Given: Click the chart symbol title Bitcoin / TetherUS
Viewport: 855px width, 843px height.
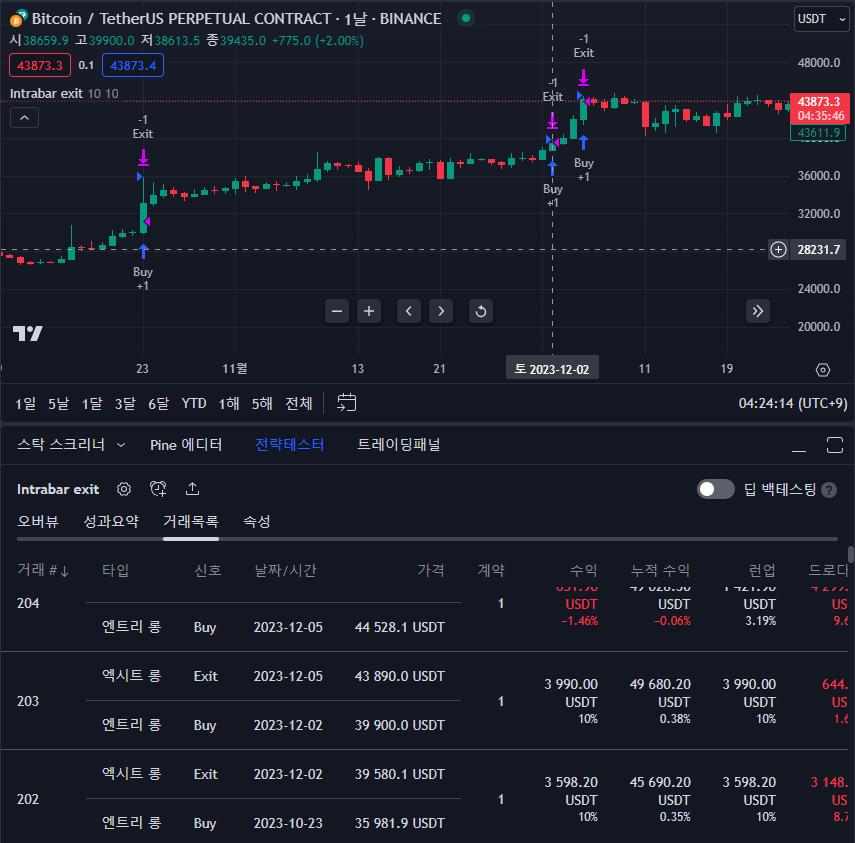Looking at the screenshot, I should point(236,19).
